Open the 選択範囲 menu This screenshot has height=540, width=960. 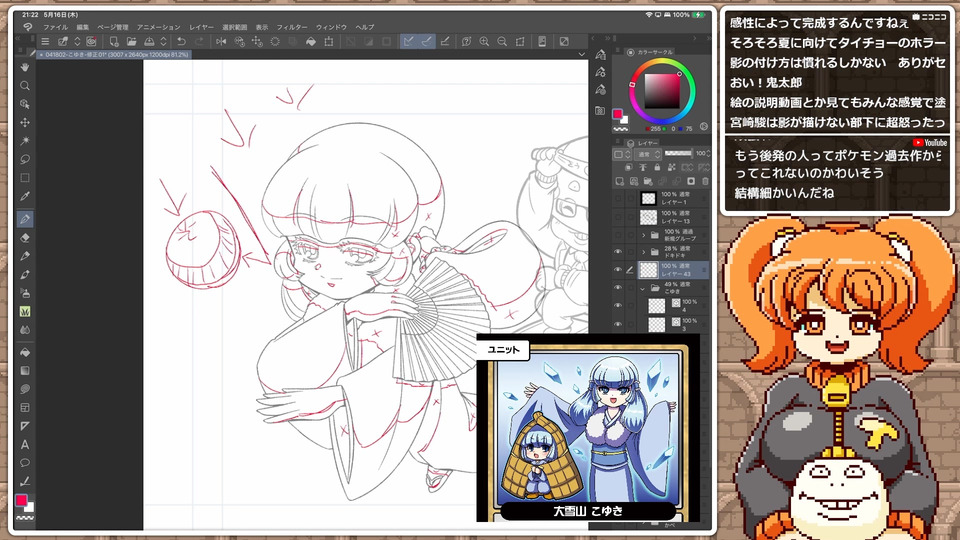(x=234, y=27)
